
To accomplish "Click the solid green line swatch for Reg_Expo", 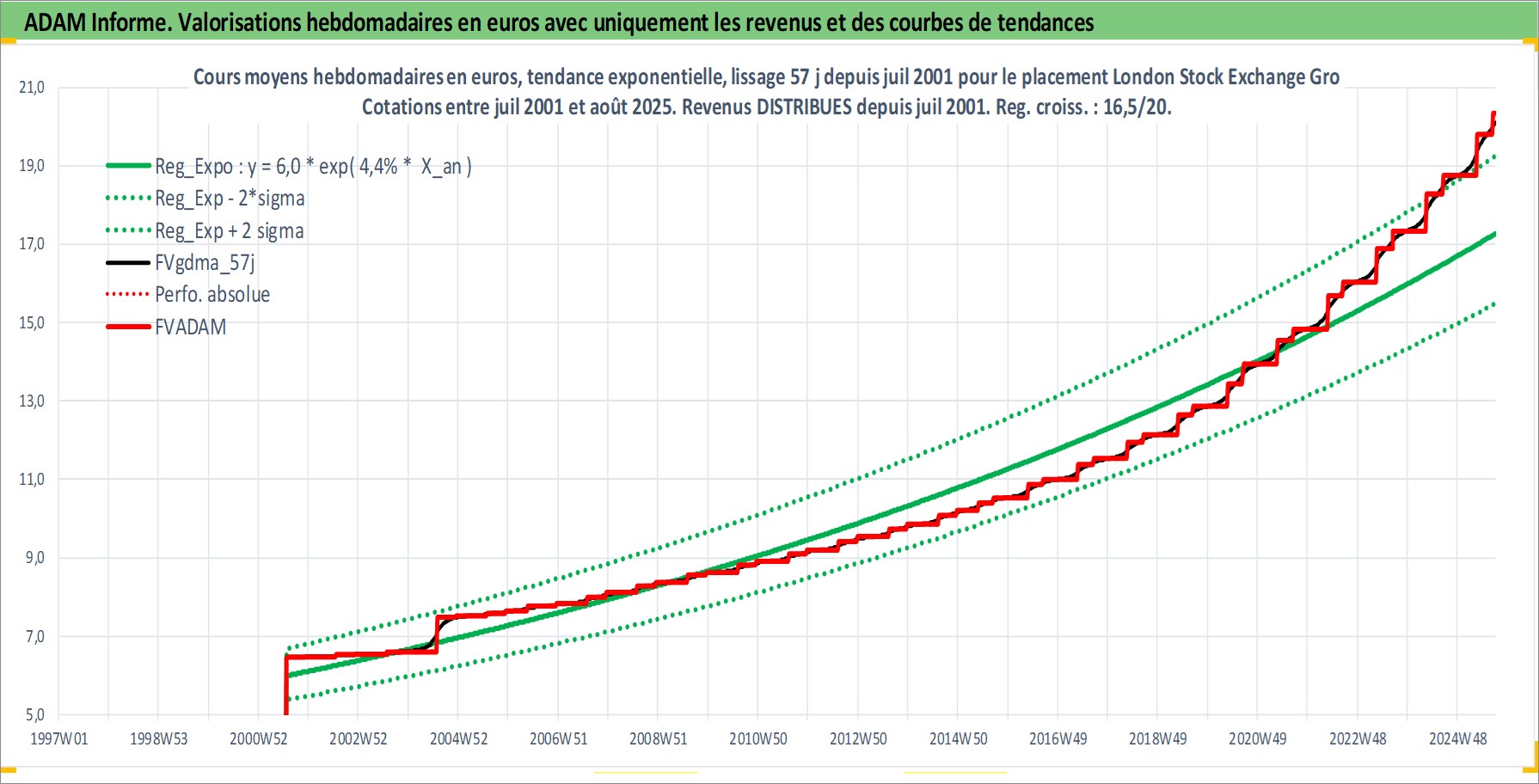I will coord(128,165).
